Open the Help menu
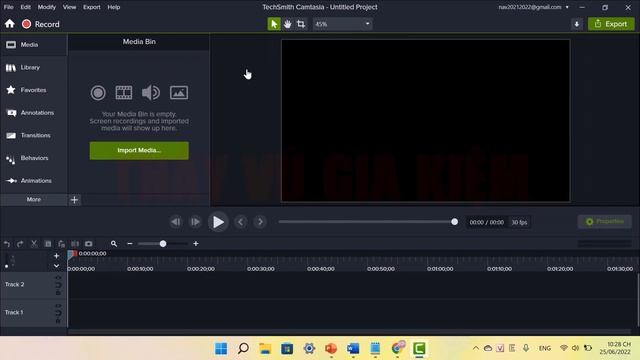Viewport: 640px width, 360px height. [113, 7]
